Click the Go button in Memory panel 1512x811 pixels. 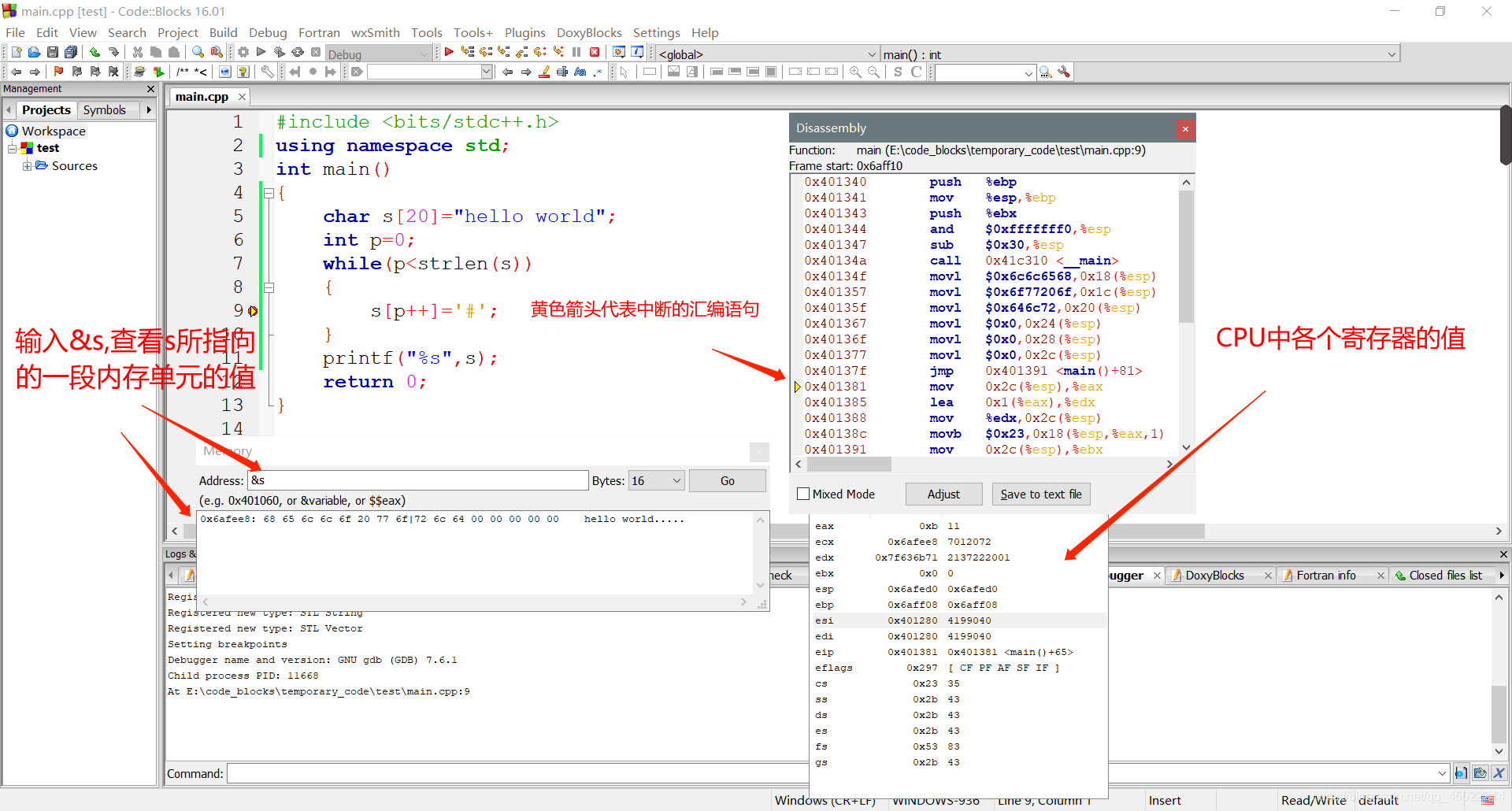tap(727, 480)
